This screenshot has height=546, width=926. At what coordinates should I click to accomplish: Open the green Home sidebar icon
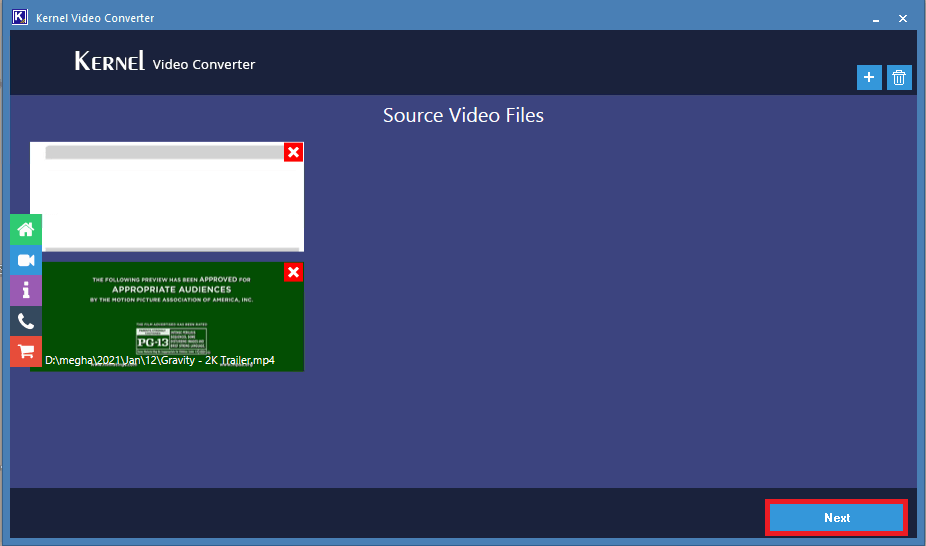[x=26, y=230]
